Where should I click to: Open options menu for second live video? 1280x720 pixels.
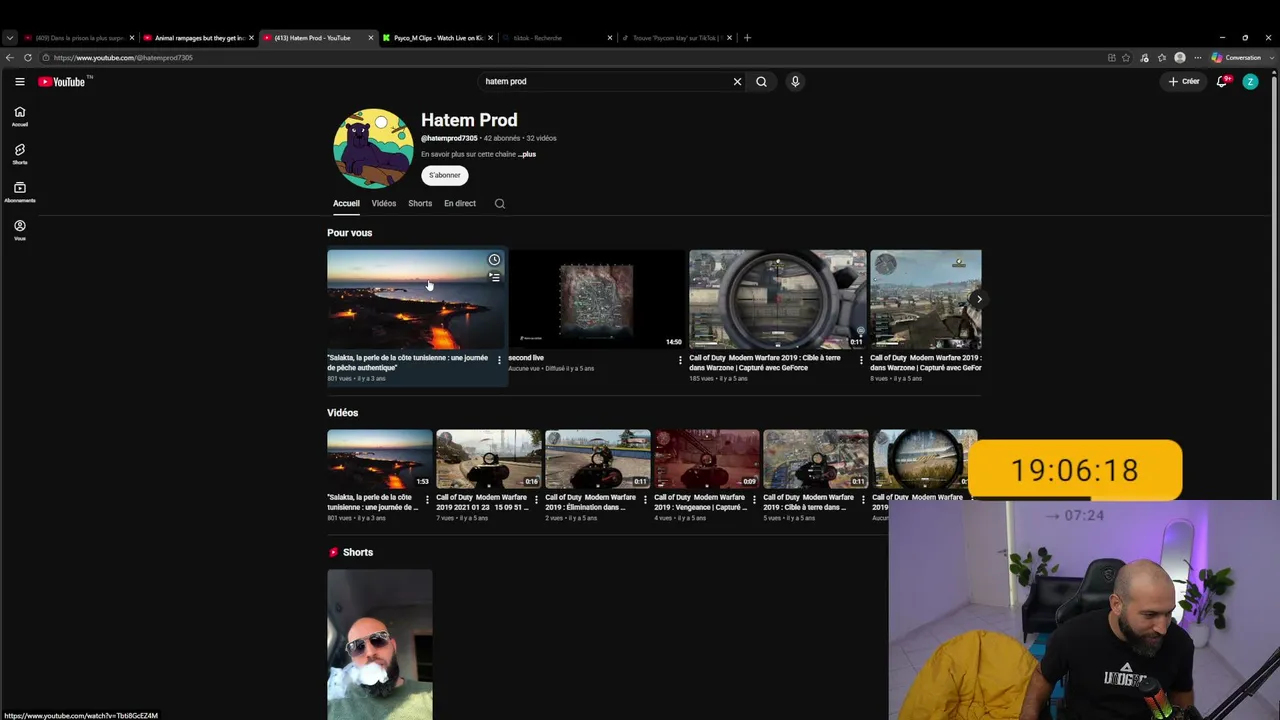tap(680, 360)
